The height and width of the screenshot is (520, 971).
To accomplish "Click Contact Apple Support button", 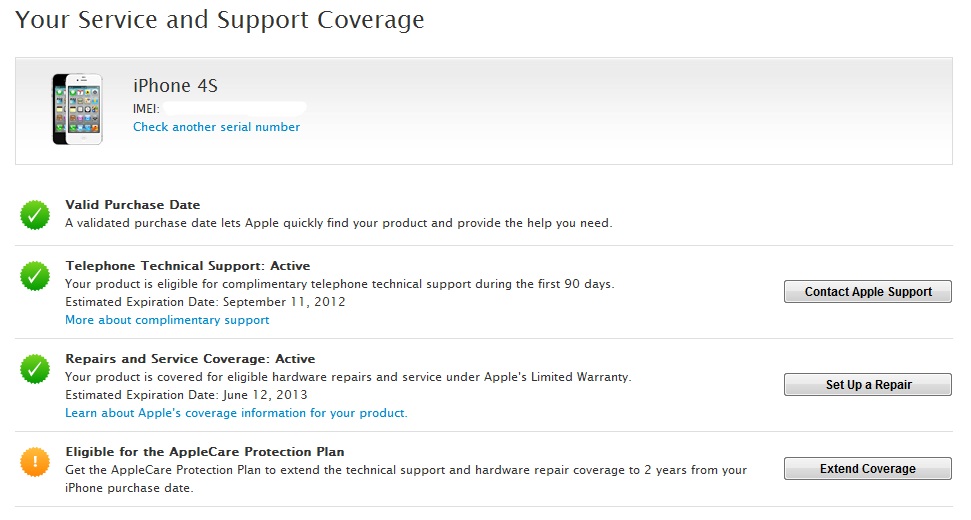I will coord(868,292).
